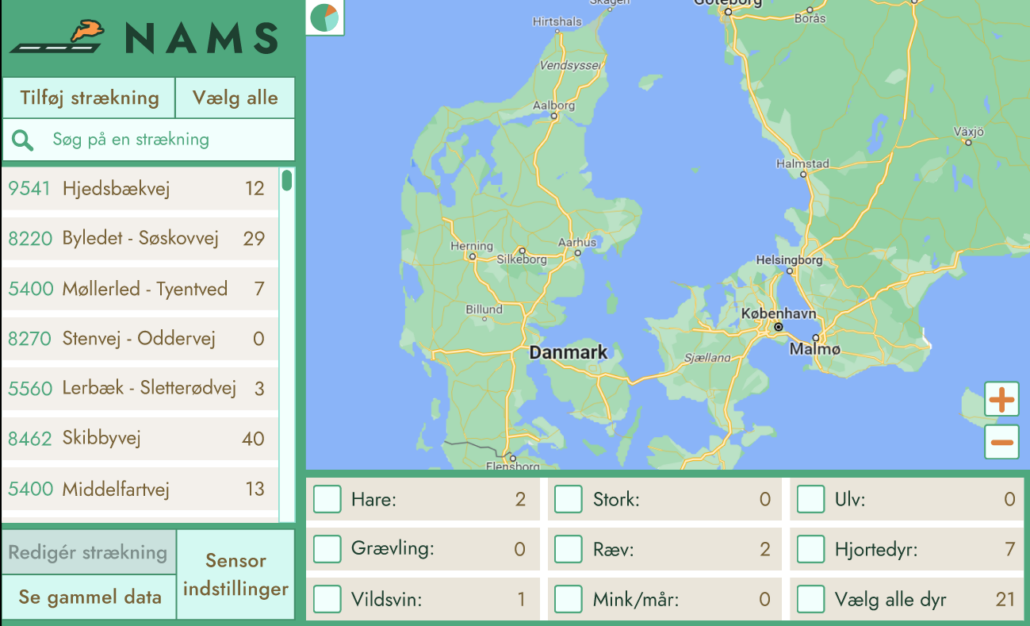The height and width of the screenshot is (626, 1030).
Task: Toggle the Vildsvin animal filter checkbox
Action: click(x=327, y=600)
